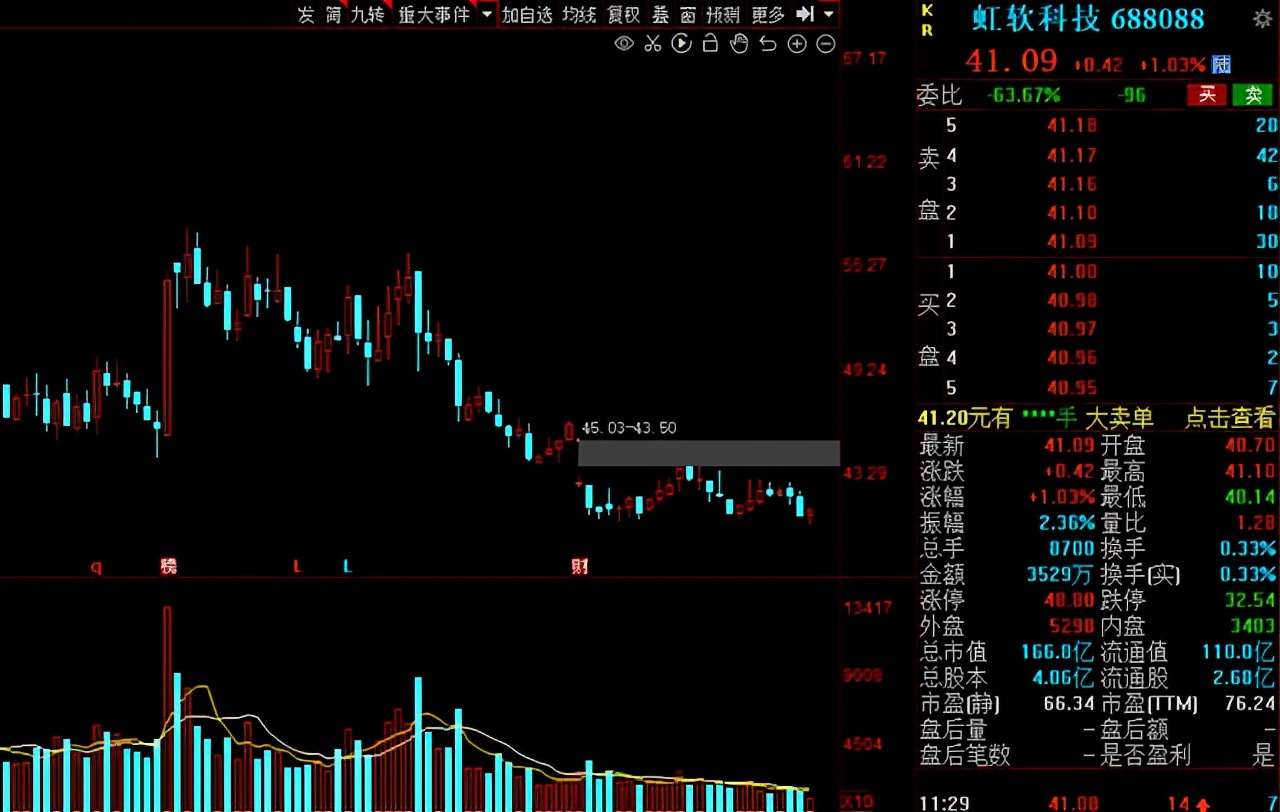
Task: Click the current price 41.09 in header
Action: pos(1011,61)
